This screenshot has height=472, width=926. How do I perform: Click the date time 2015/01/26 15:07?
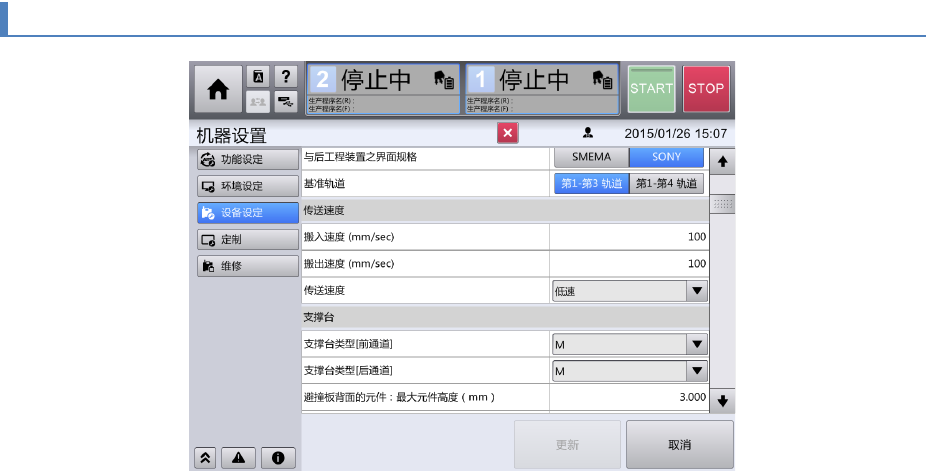coord(676,134)
